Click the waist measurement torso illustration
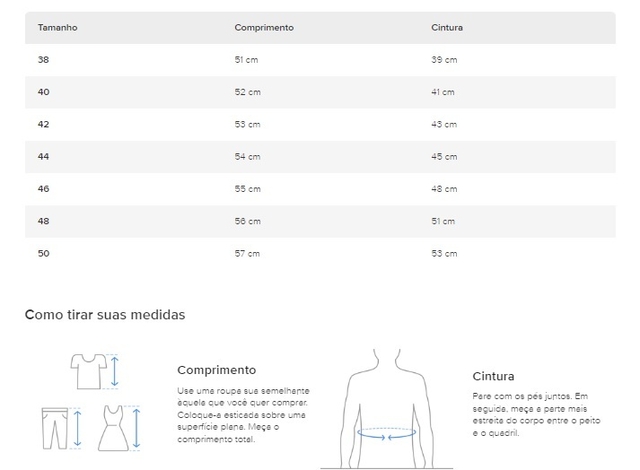This screenshot has width=640, height=470. pyautogui.click(x=387, y=409)
